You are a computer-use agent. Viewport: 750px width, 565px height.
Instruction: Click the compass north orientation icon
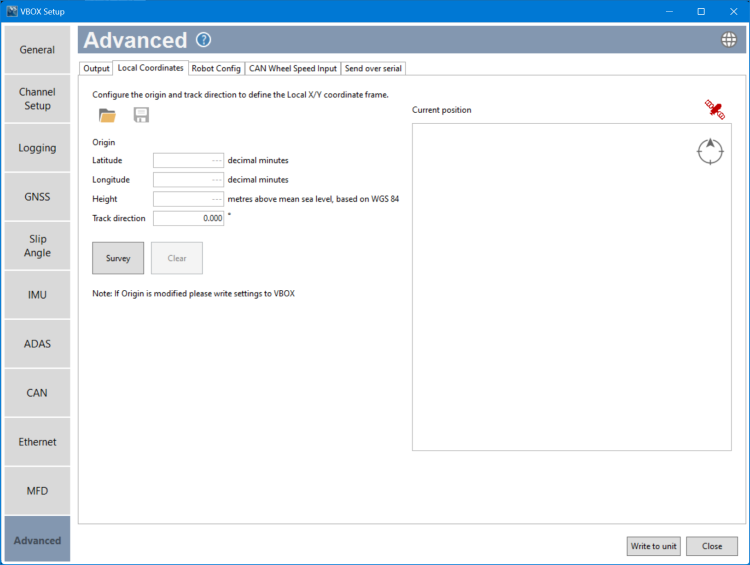[x=710, y=151]
